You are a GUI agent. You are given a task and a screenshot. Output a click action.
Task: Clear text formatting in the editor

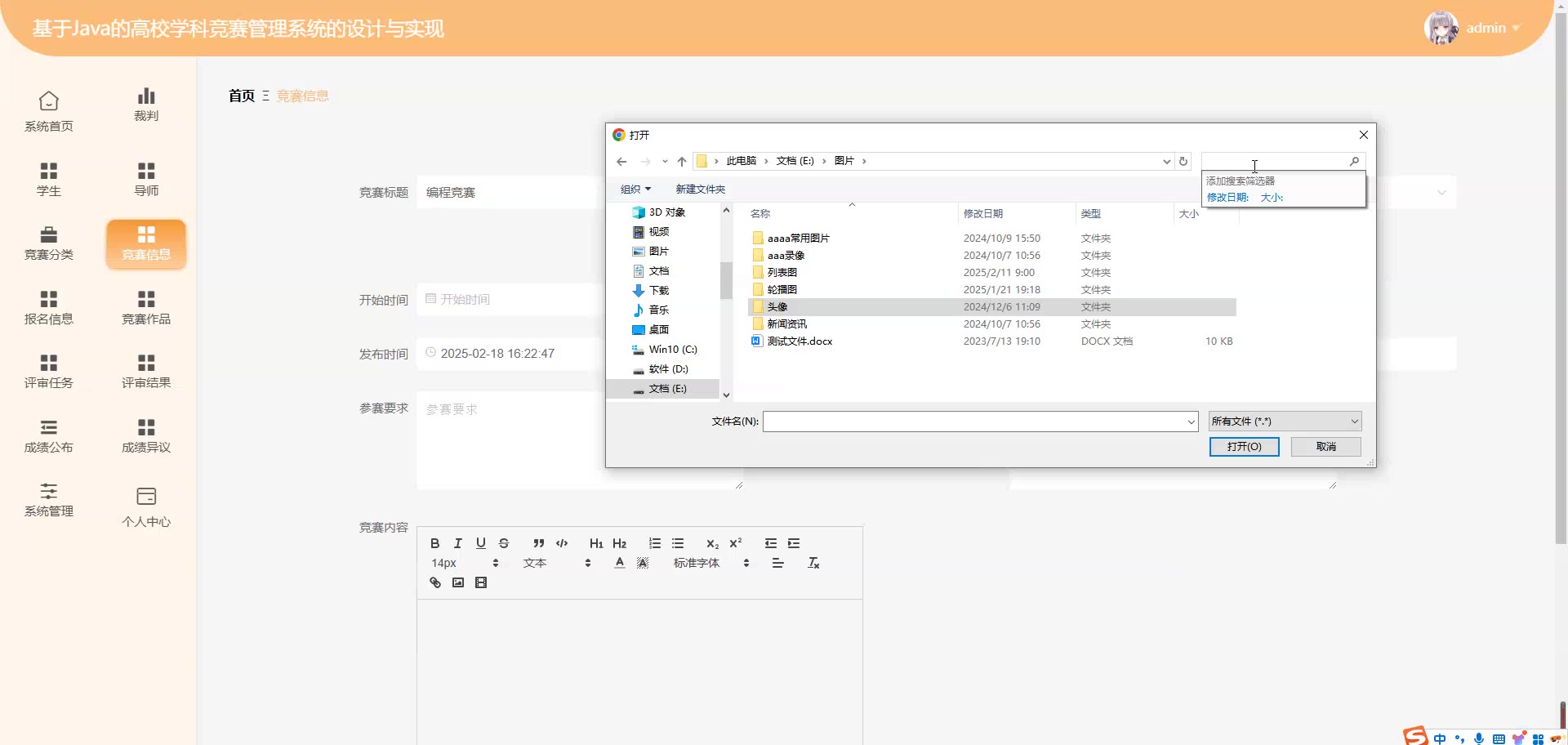(x=813, y=563)
